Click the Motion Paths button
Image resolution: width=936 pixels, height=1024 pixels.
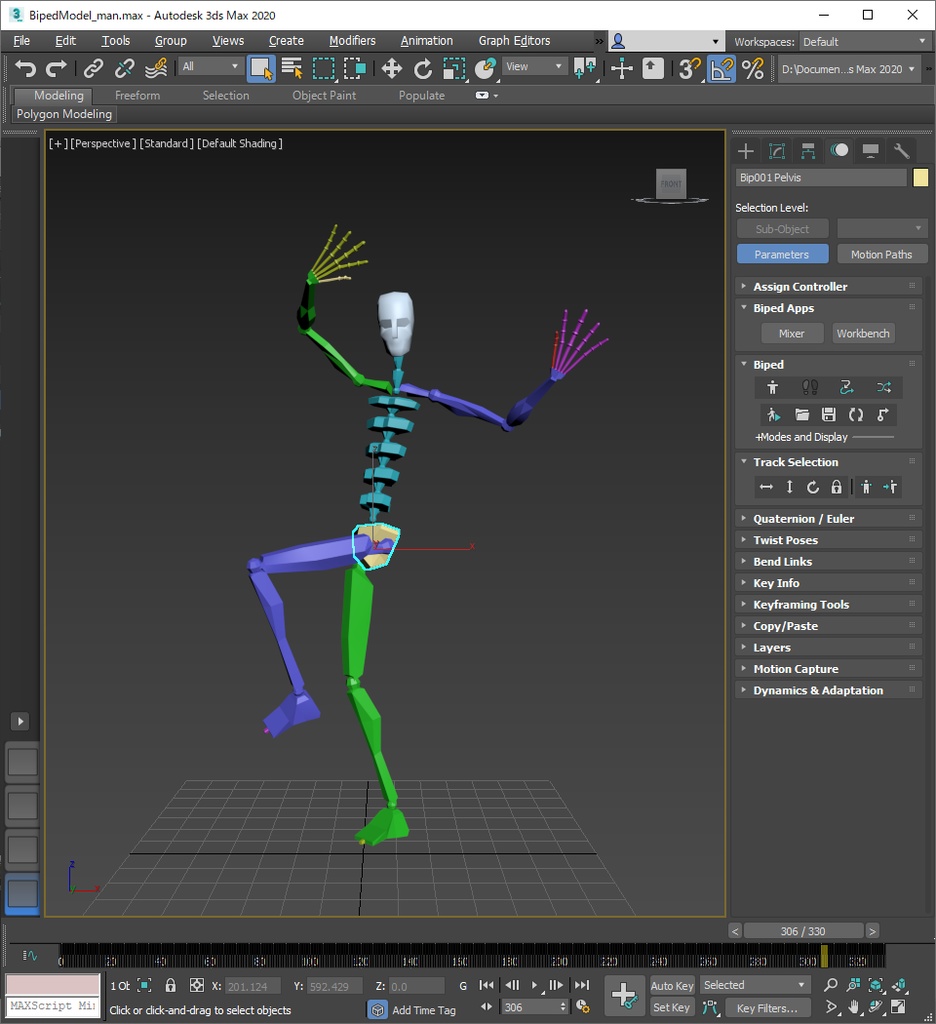tap(881, 254)
